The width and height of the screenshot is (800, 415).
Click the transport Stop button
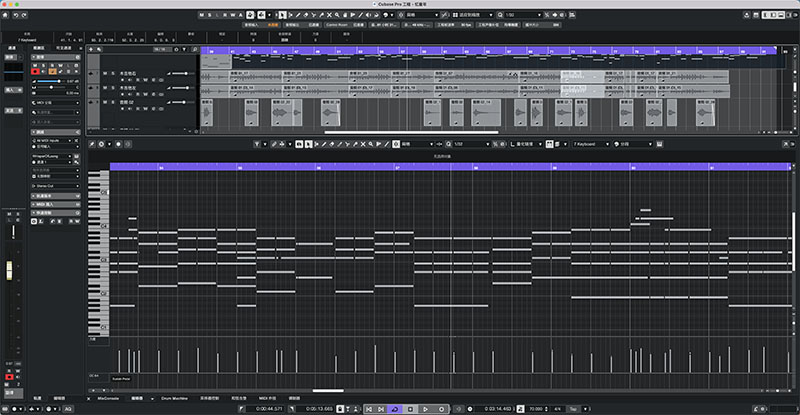410,409
